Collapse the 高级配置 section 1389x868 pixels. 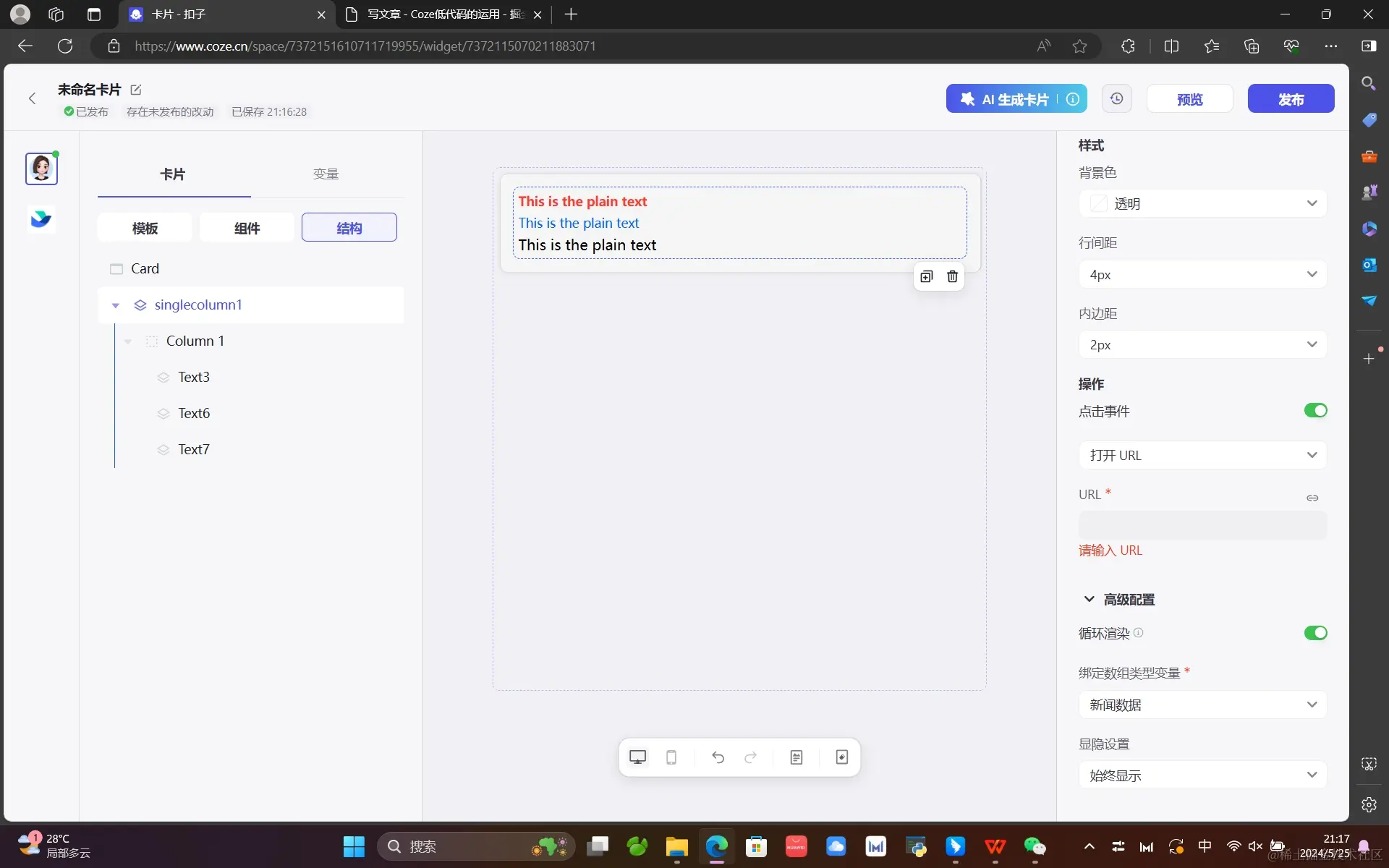[x=1089, y=599]
